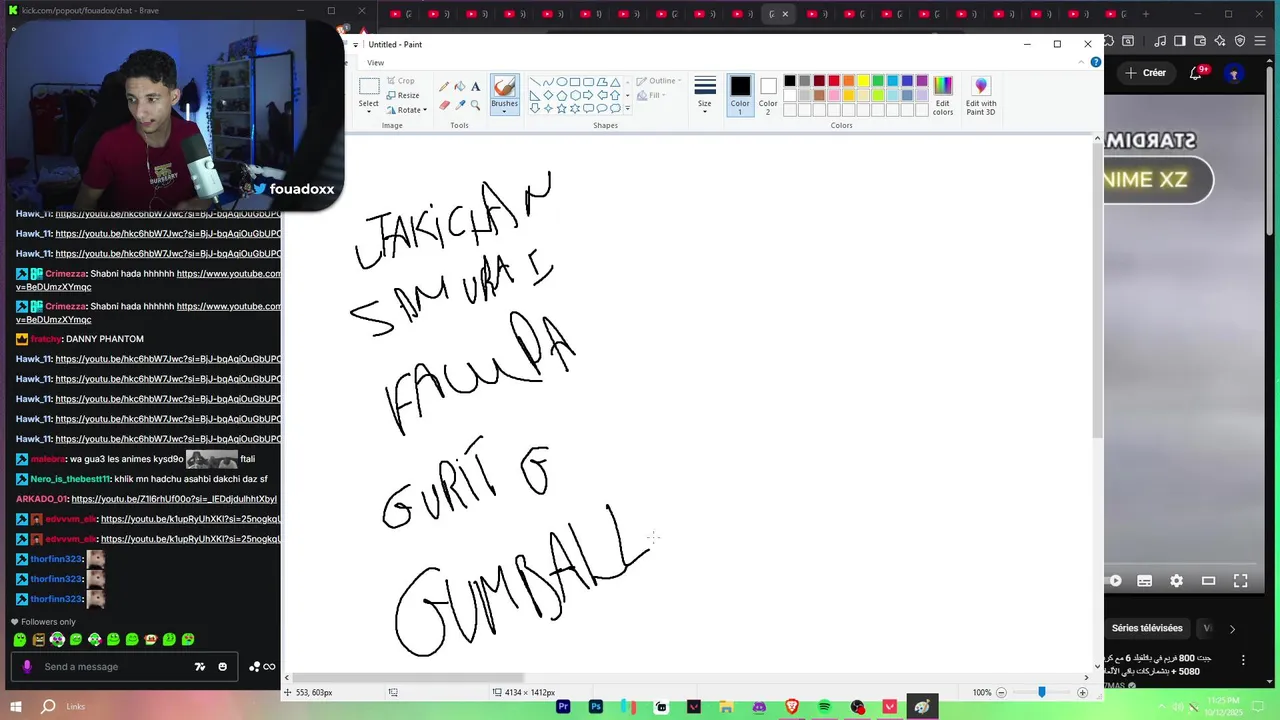Select the Text tool in Paint

coord(475,87)
